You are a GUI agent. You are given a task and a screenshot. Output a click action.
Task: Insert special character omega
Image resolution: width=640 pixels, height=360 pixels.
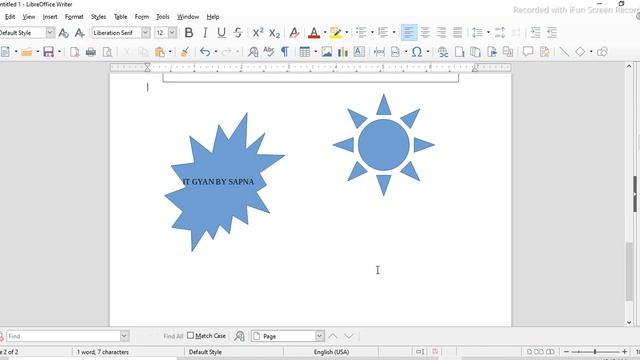click(x=416, y=52)
